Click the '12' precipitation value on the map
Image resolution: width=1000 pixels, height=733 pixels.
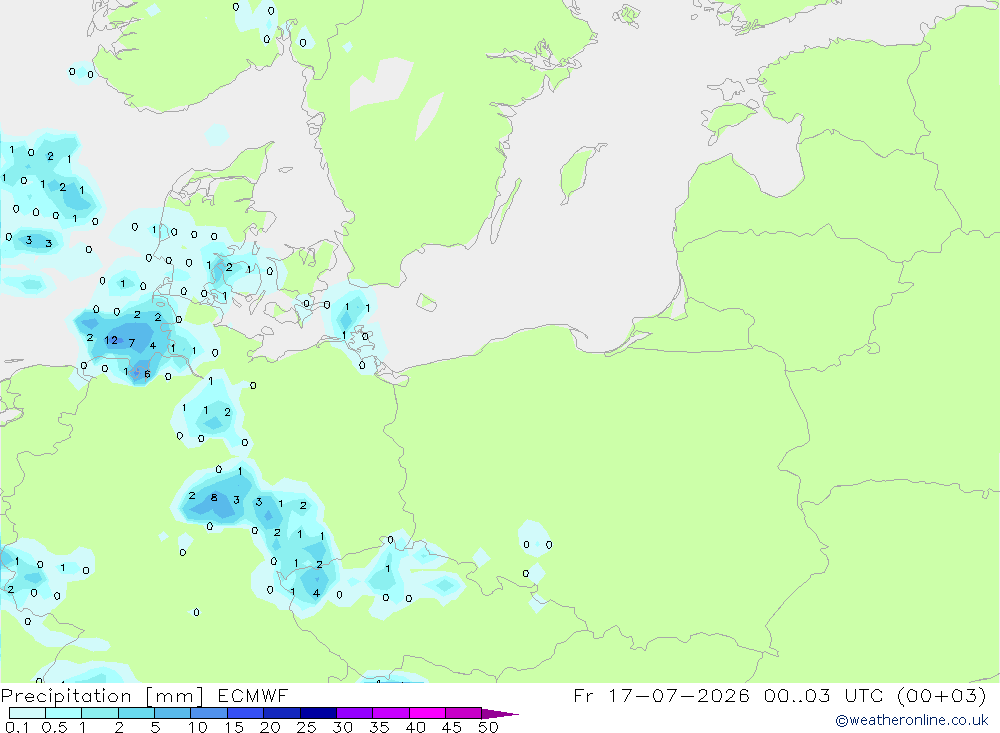(x=111, y=340)
